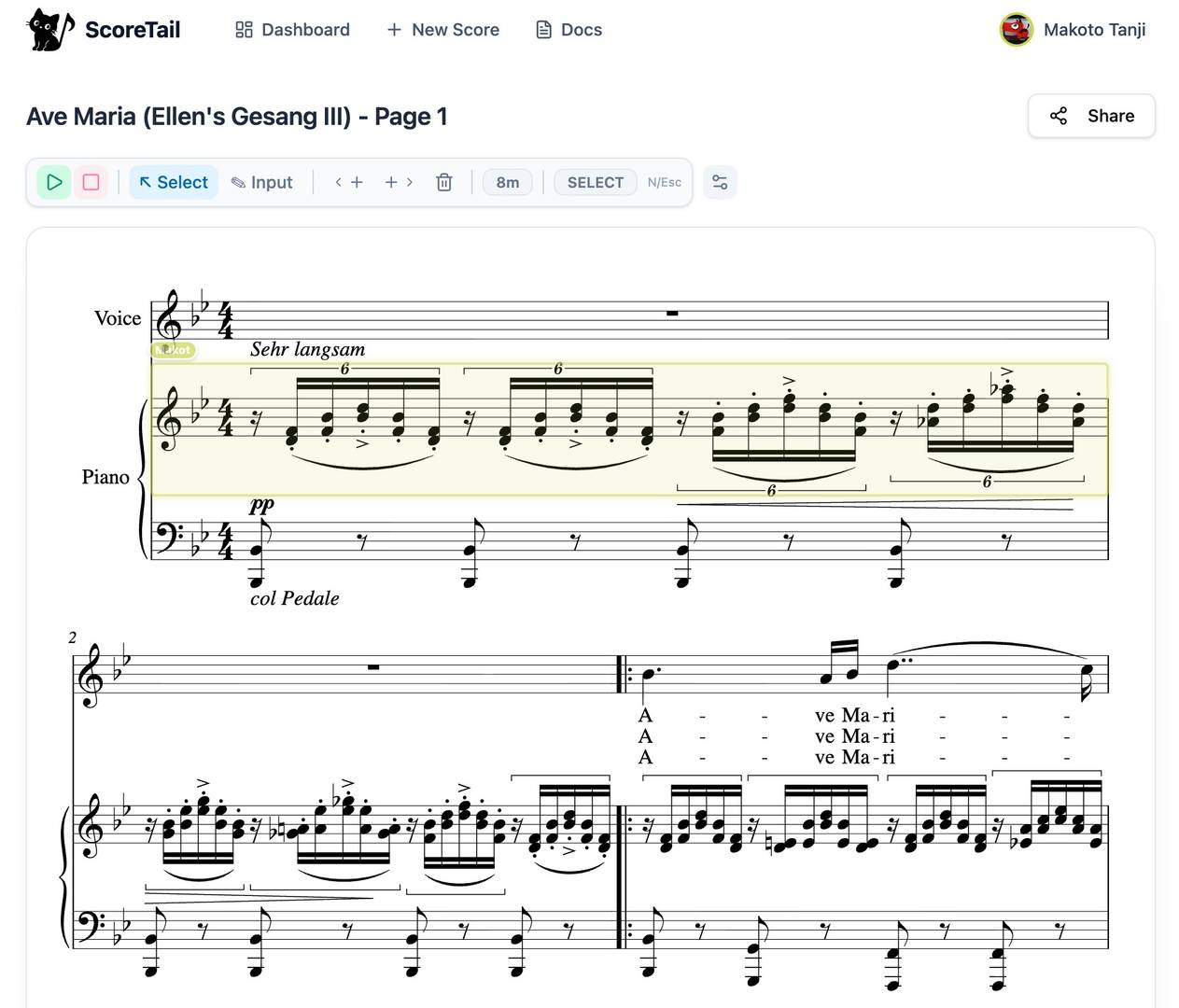Screen dimensions: 1179x1008
Task: Open the score settings sliders icon
Action: 720,182
